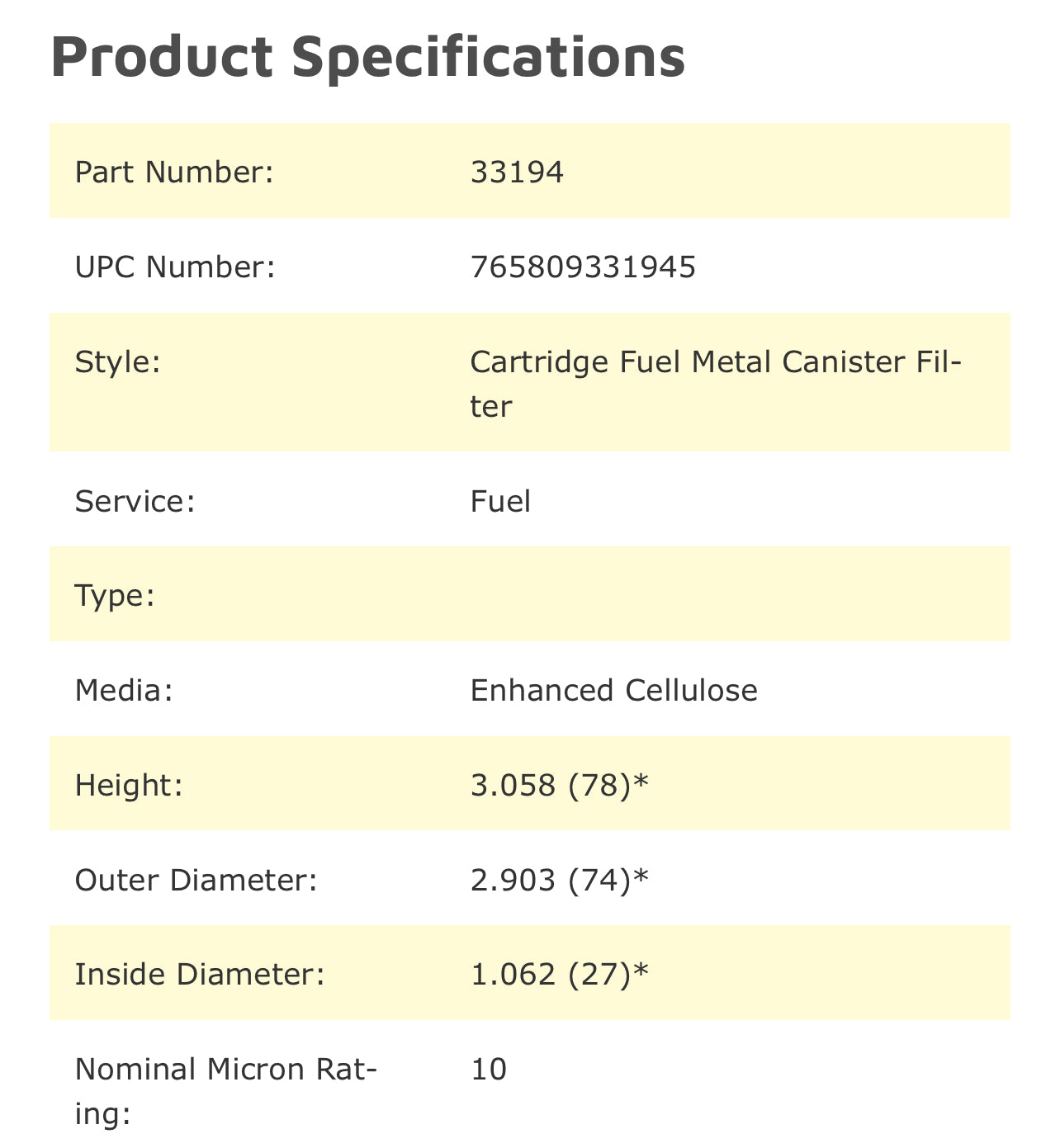Click the Media label

pyautogui.click(x=124, y=690)
